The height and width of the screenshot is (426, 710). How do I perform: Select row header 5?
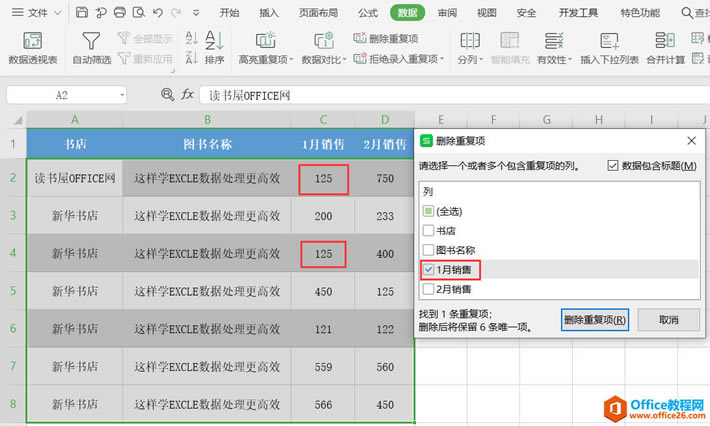point(13,291)
